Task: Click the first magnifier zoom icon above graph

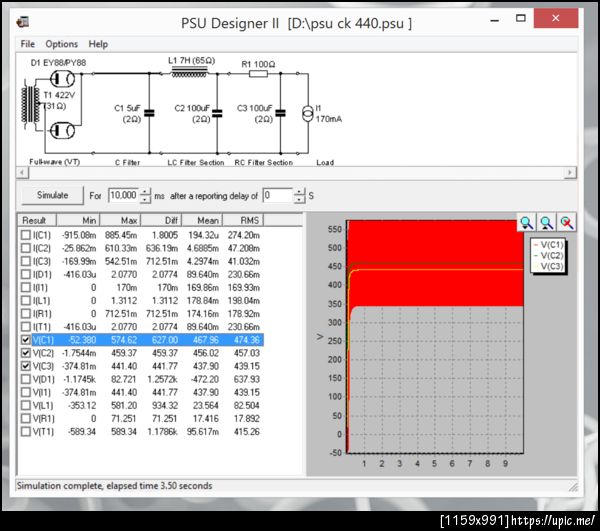Action: (527, 223)
